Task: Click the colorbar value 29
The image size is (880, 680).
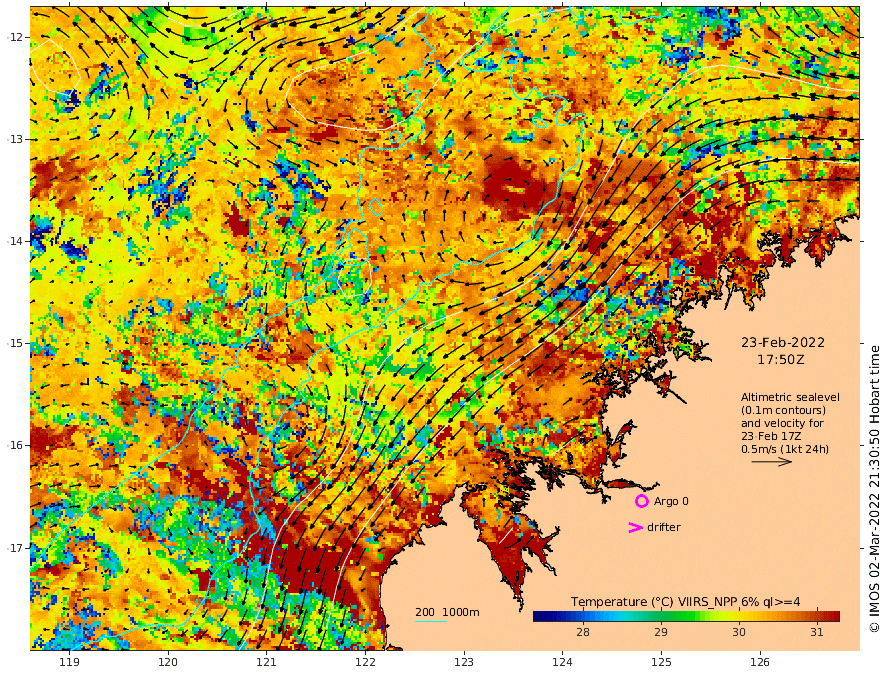Action: click(x=661, y=632)
